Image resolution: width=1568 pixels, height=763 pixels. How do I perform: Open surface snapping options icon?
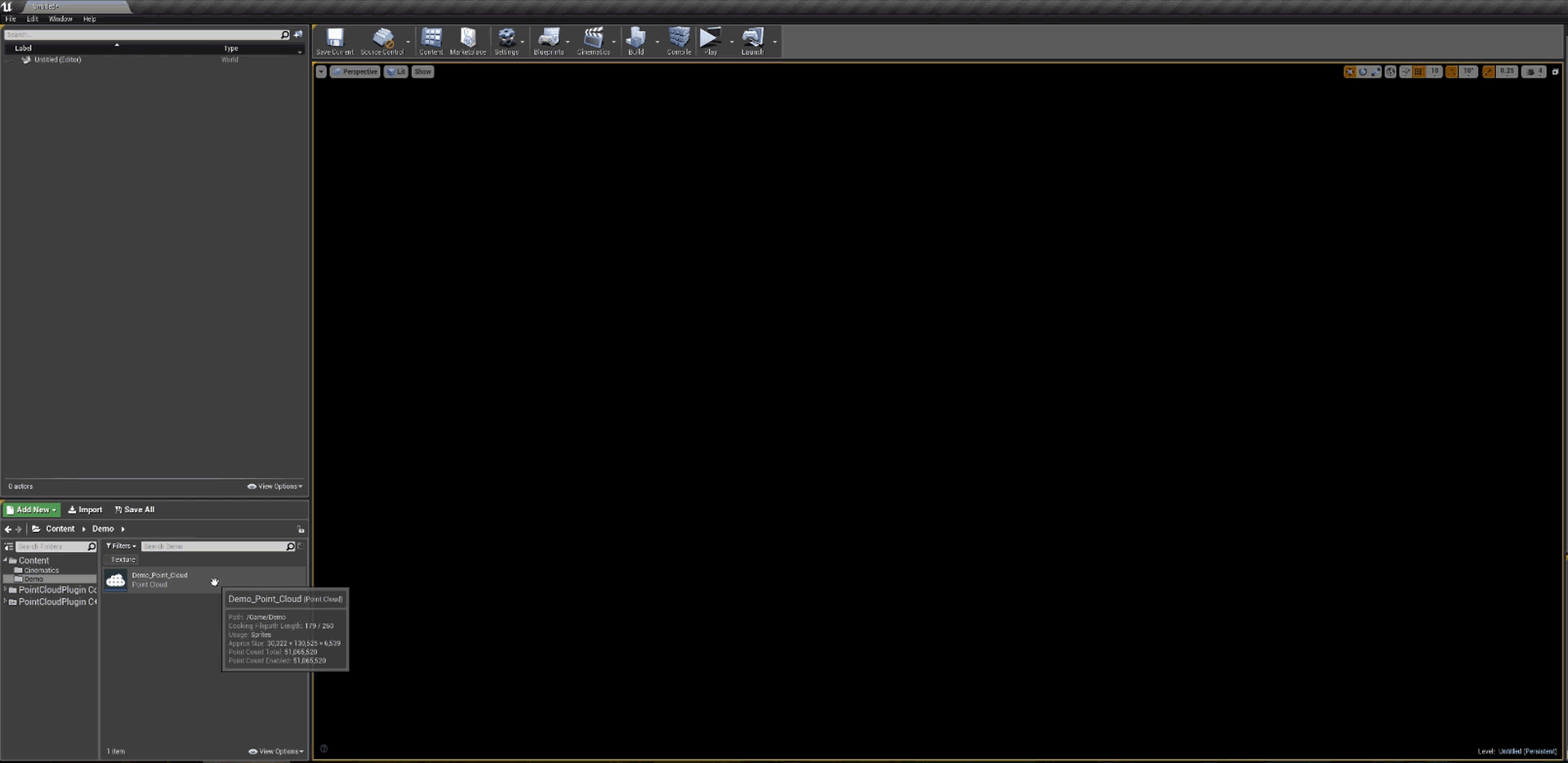pyautogui.click(x=1405, y=72)
